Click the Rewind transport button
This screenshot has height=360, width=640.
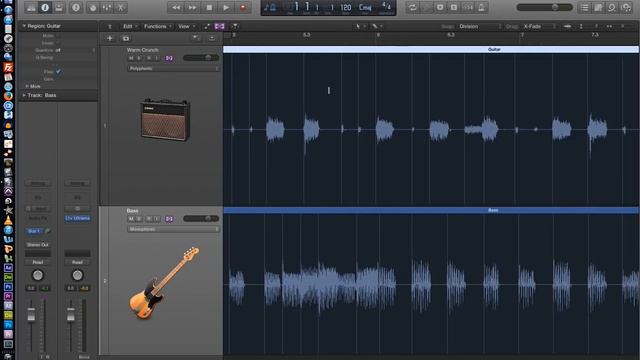pos(176,7)
